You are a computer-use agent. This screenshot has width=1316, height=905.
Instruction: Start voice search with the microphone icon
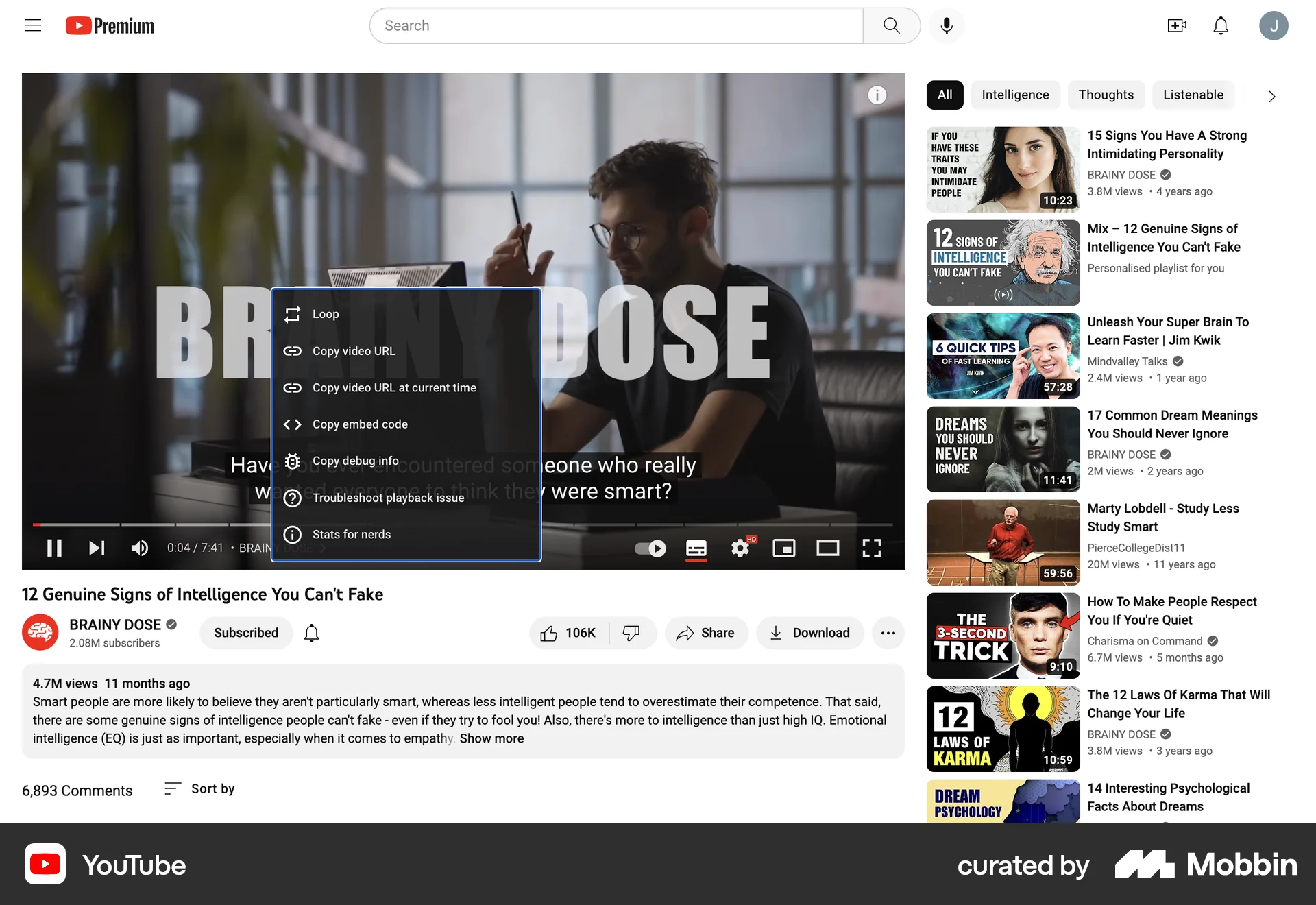click(946, 25)
